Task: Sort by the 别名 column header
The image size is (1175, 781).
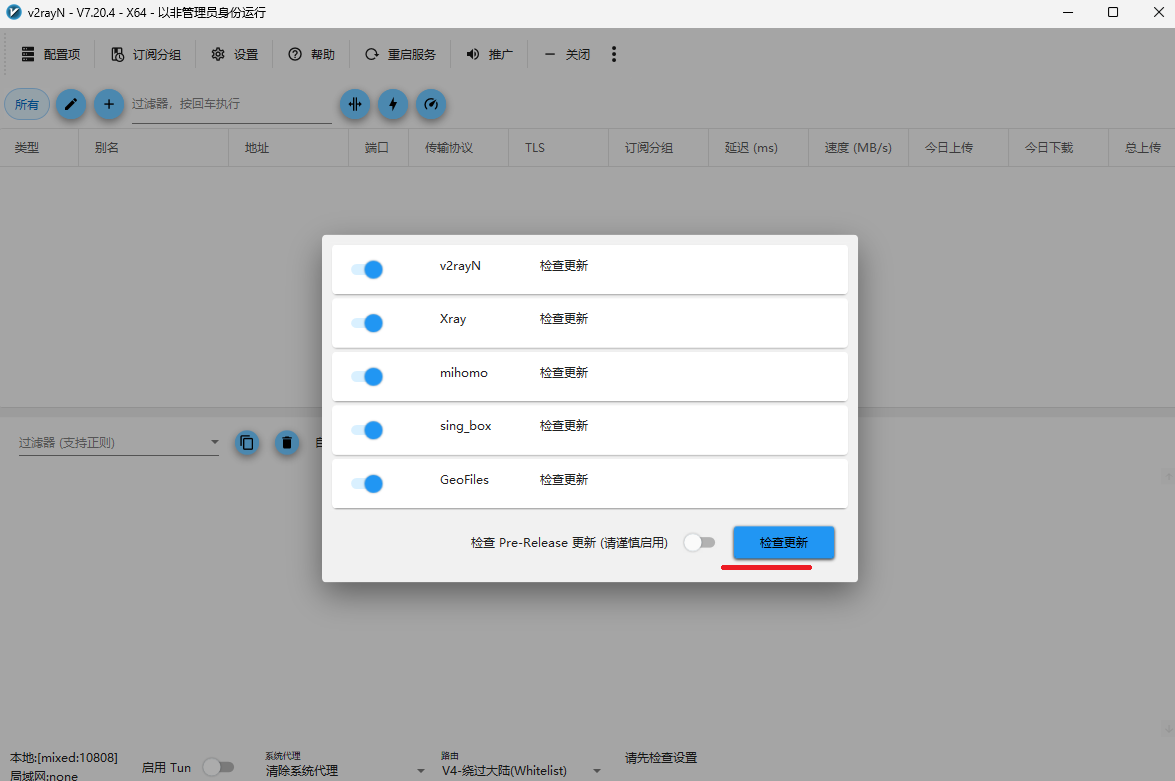Action: 153,148
